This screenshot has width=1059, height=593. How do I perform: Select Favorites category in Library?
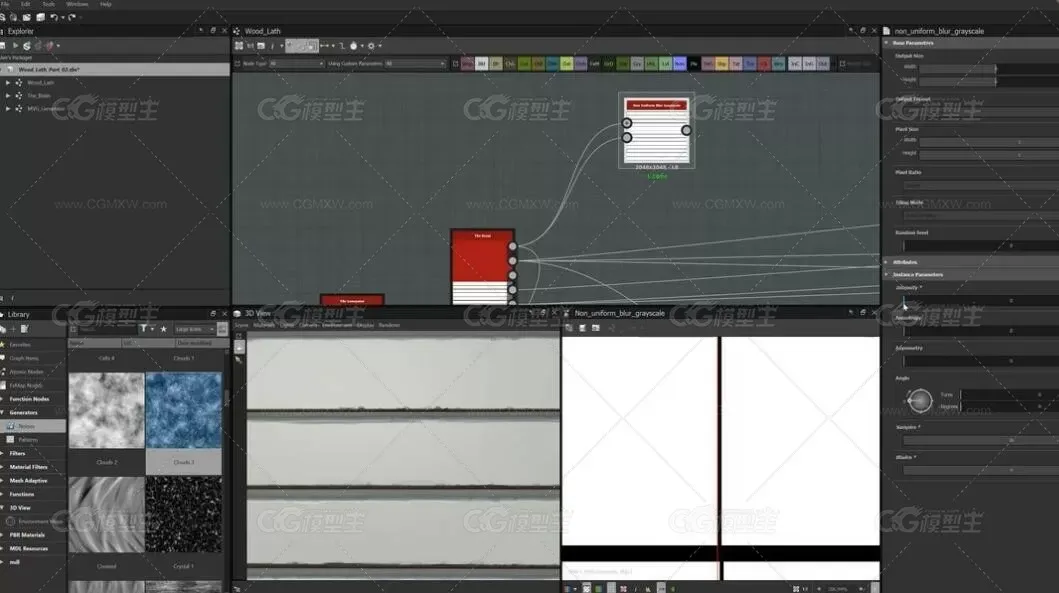coord(20,344)
